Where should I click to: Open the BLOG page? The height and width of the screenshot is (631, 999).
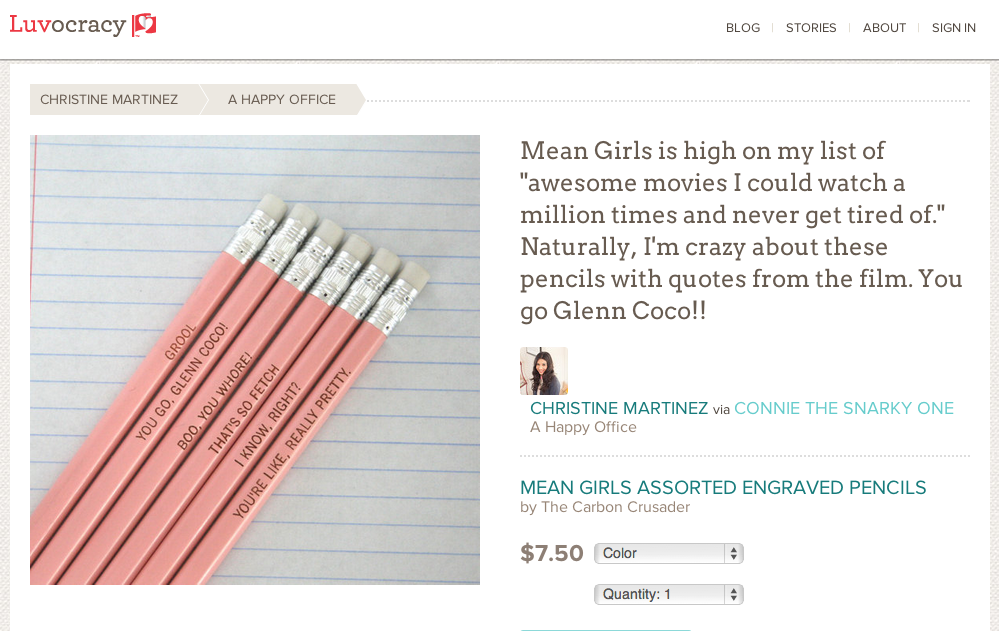(743, 28)
